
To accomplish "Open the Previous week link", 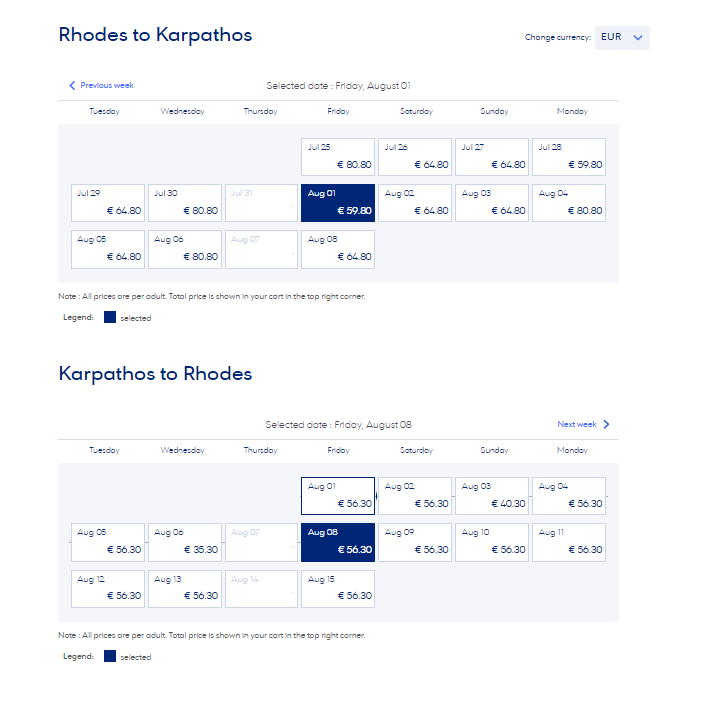I will [x=106, y=86].
